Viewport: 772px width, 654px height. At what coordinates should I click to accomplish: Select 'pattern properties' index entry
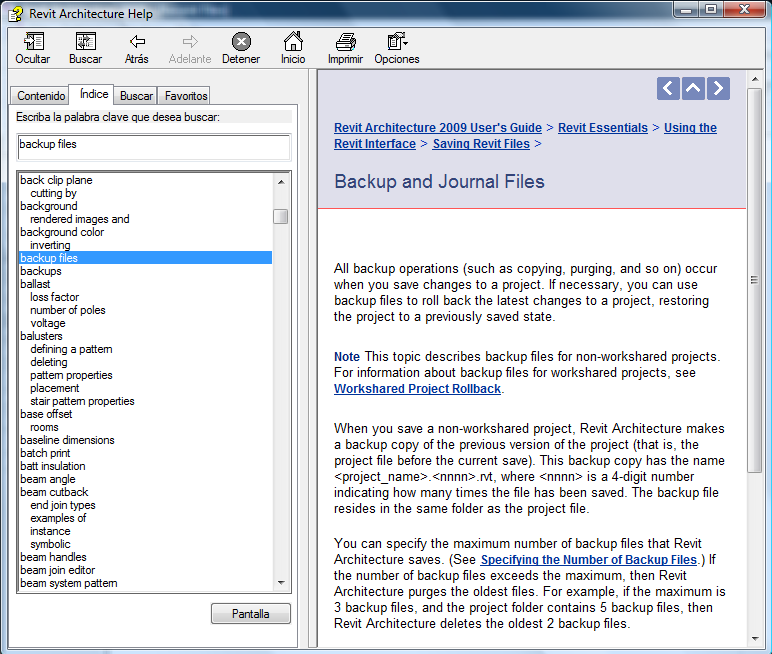coord(71,375)
